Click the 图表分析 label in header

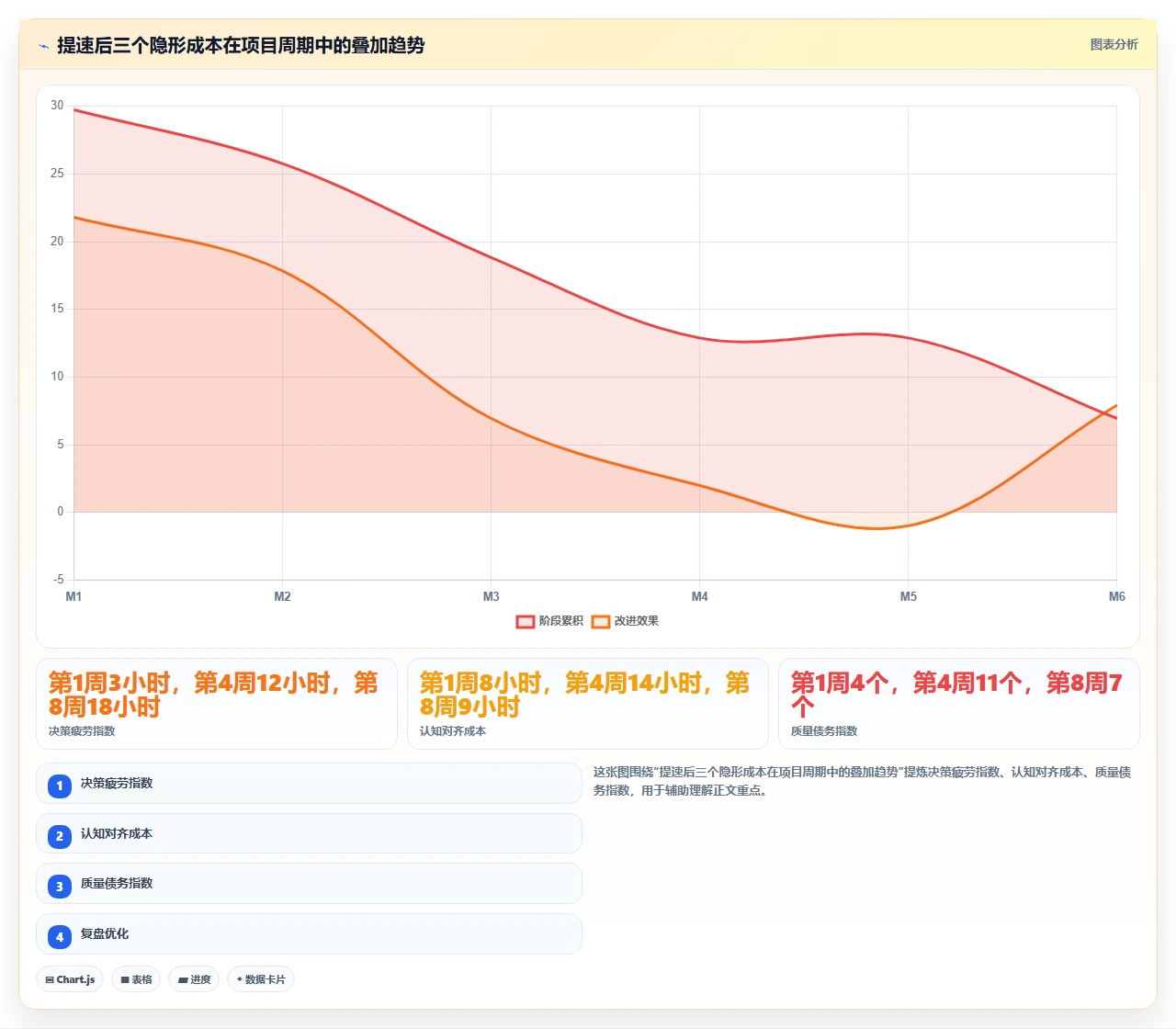pyautogui.click(x=1114, y=44)
